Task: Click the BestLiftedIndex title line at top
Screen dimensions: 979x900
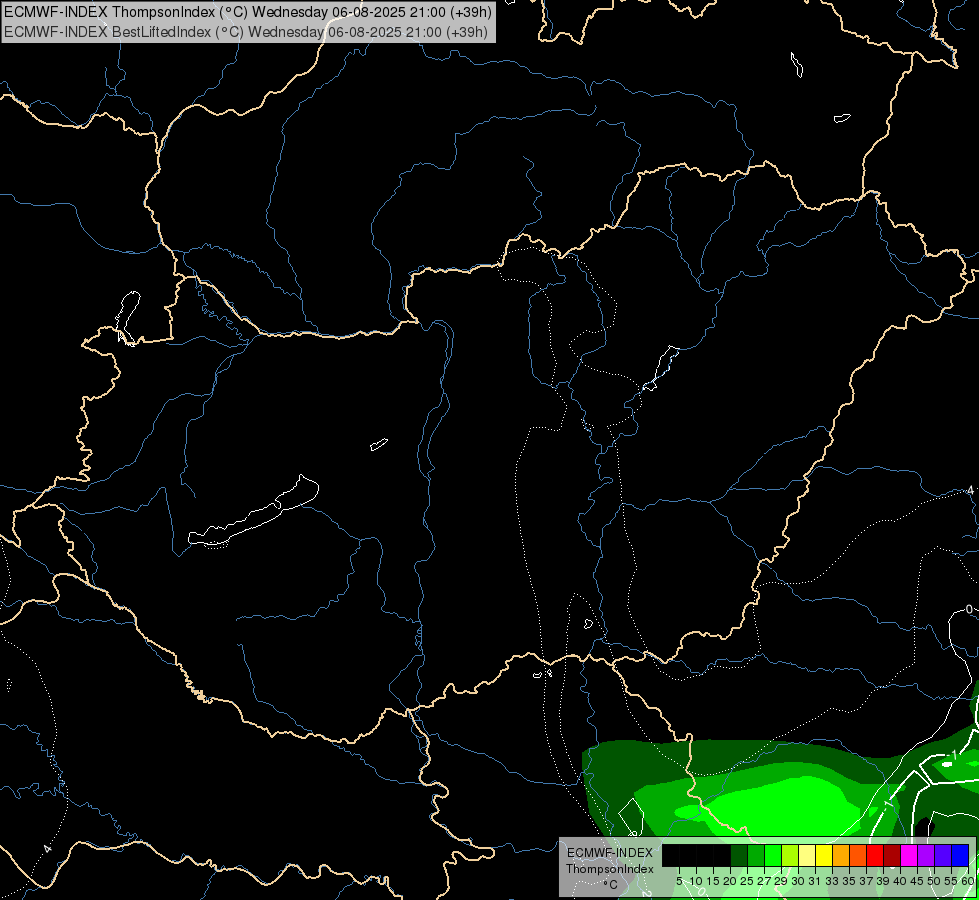Action: pyautogui.click(x=246, y=32)
